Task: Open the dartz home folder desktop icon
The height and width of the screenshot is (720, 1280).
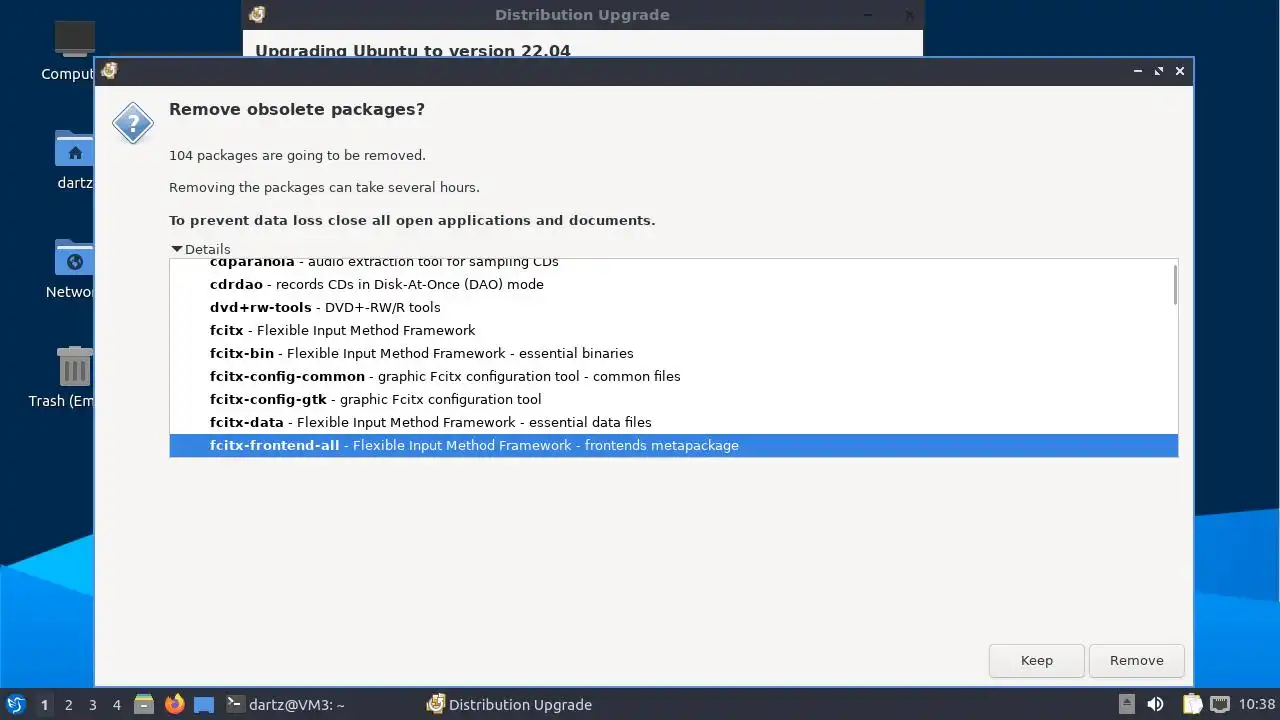Action: coord(74,160)
